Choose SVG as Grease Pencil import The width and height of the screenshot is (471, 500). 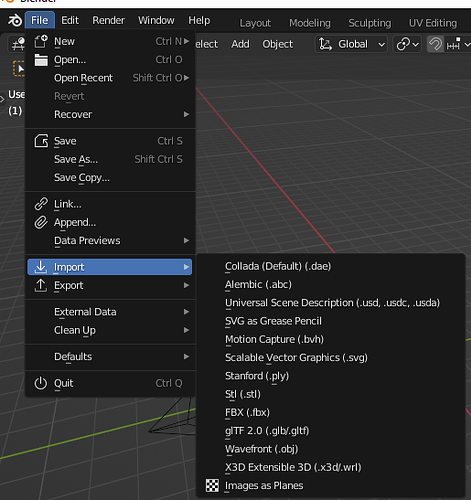[331, 321]
